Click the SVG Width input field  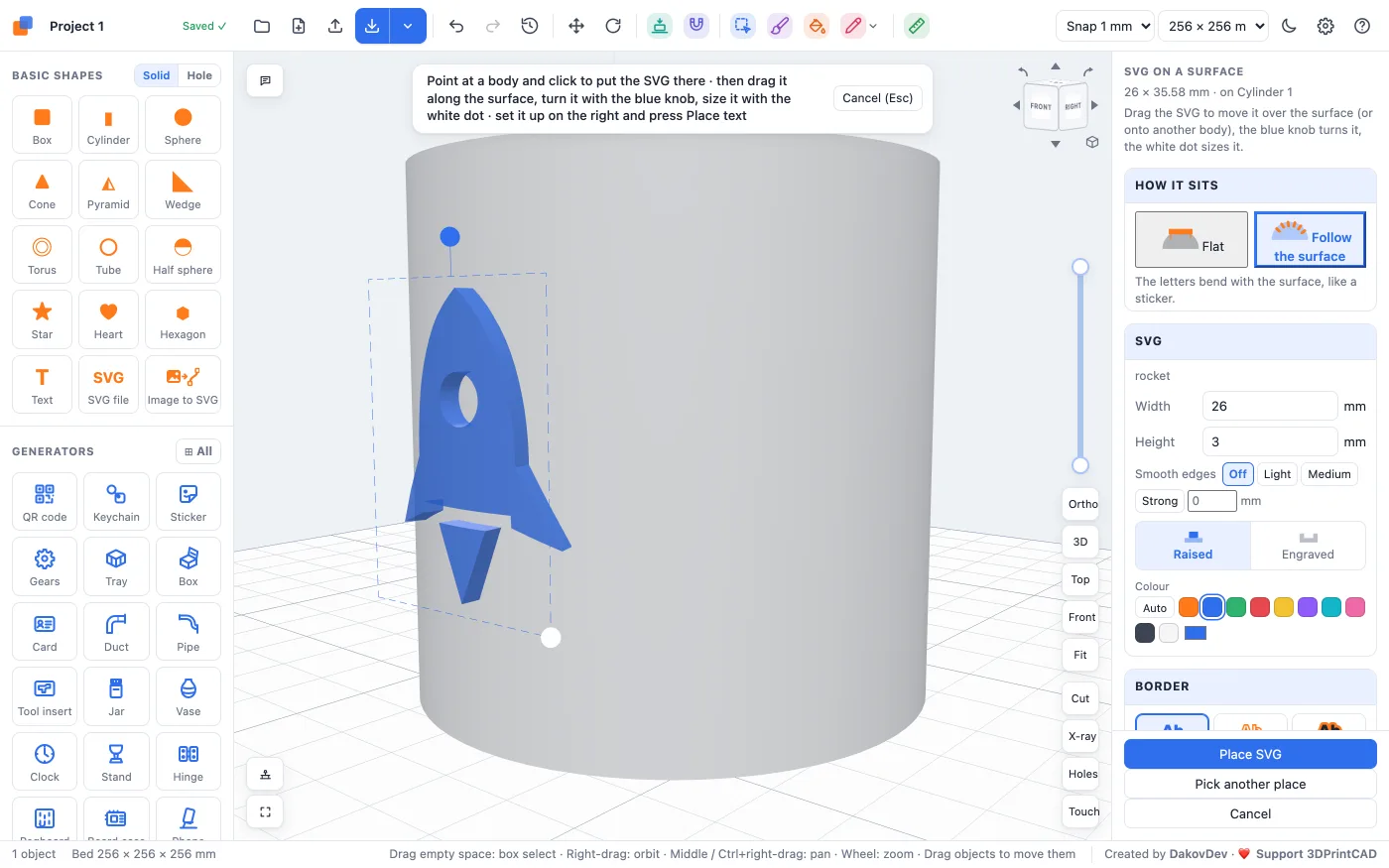tap(1270, 406)
